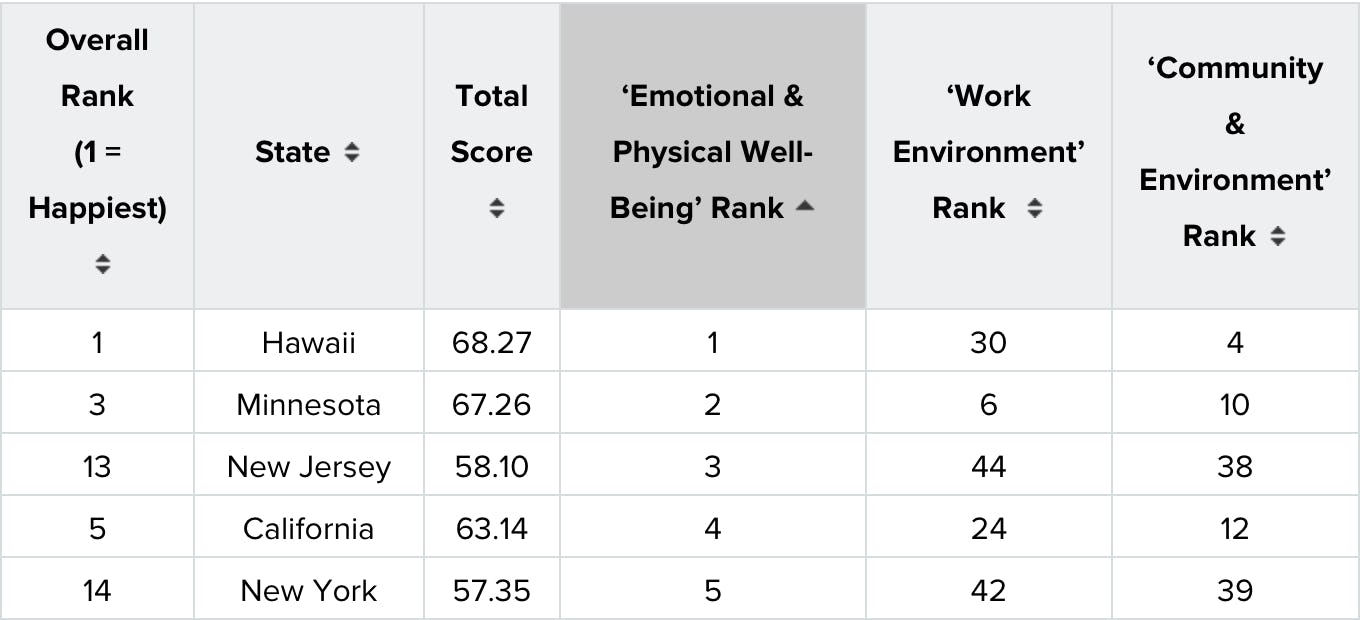Screen dimensions: 1364x620
Task: Select the State column header
Action: tap(308, 152)
